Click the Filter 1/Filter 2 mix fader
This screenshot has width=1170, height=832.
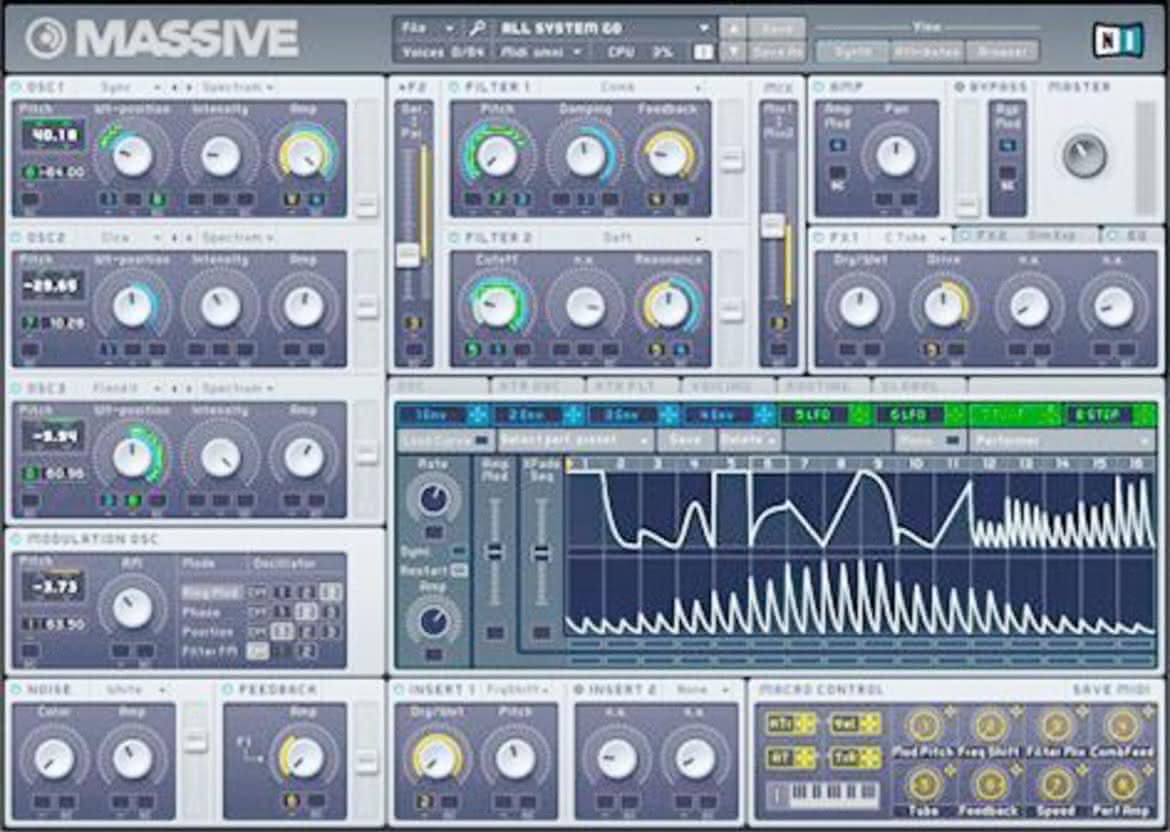pyautogui.click(x=772, y=225)
